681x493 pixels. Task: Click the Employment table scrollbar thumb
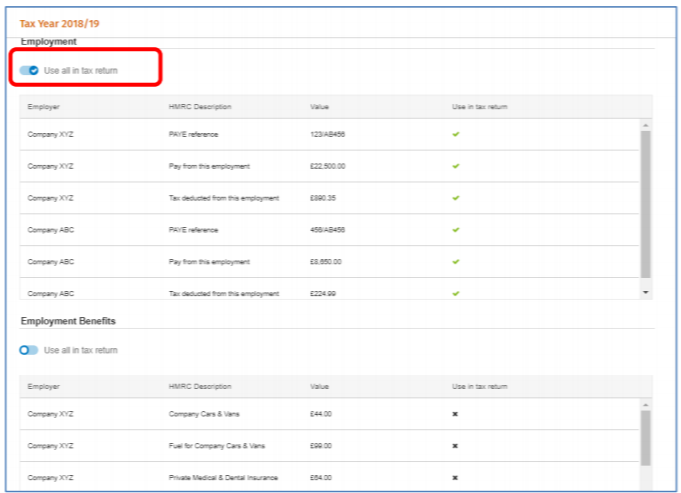pyautogui.click(x=646, y=204)
